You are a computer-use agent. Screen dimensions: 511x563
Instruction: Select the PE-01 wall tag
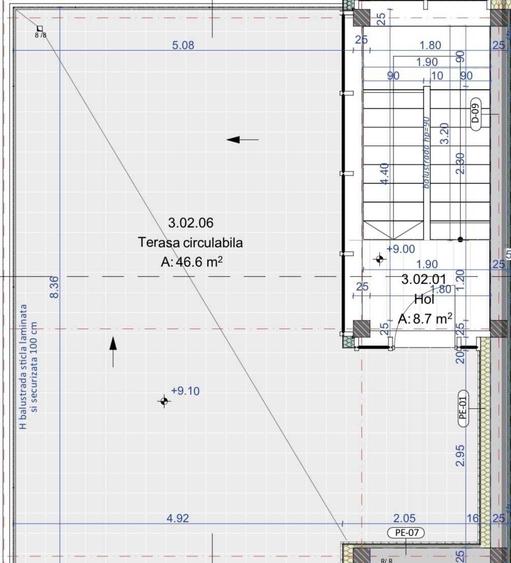coord(463,408)
